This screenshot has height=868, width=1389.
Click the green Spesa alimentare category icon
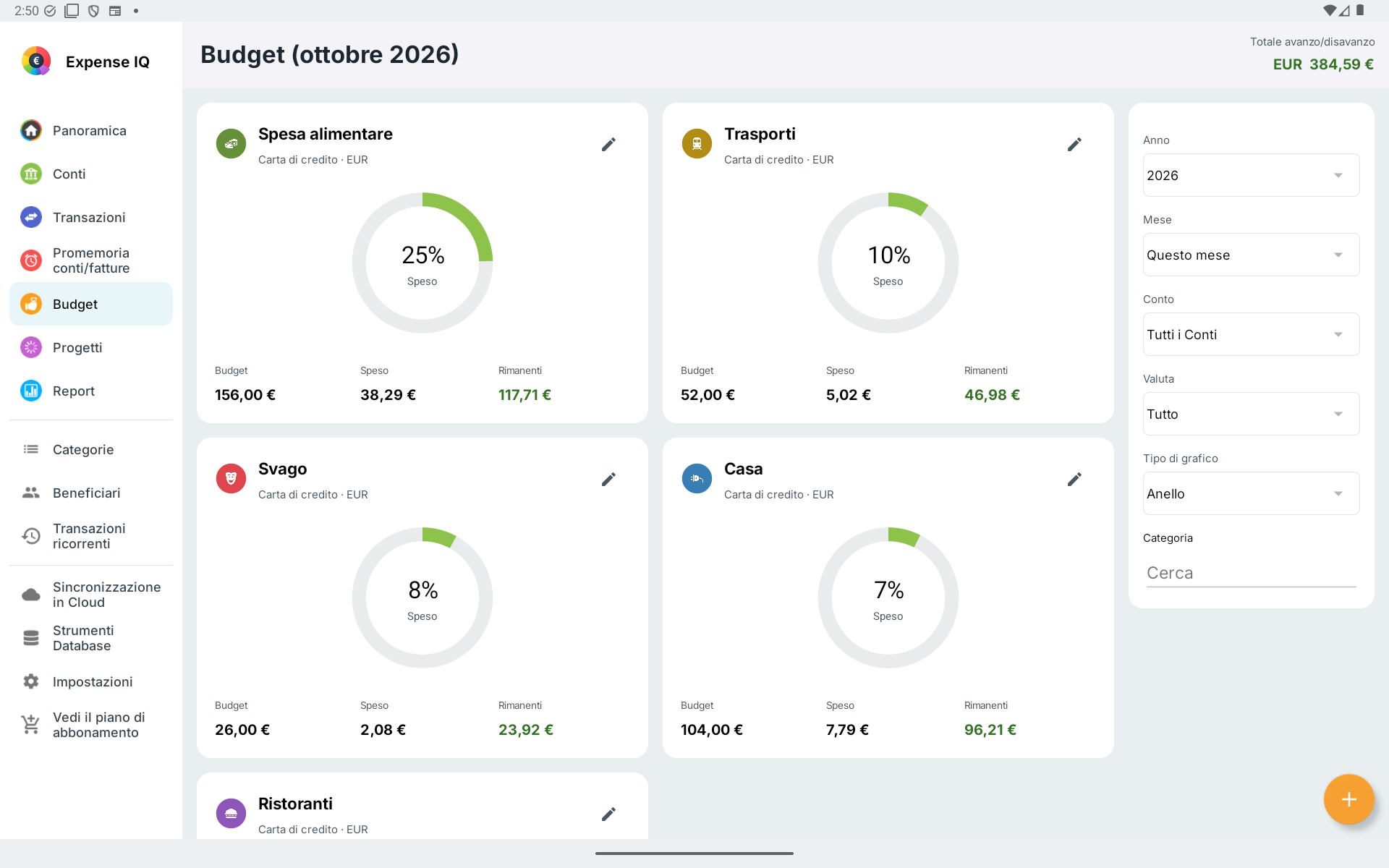point(231,144)
